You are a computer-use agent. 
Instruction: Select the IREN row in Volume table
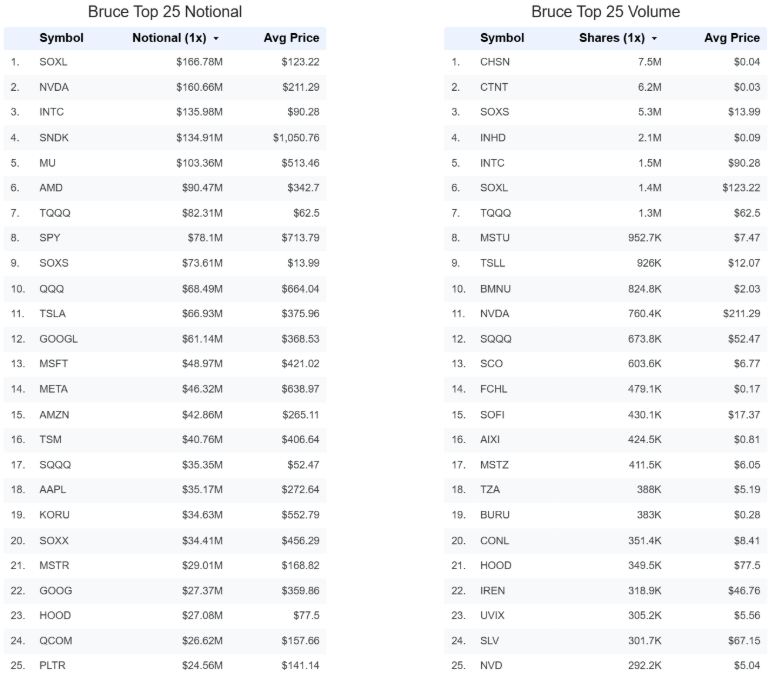pos(605,591)
